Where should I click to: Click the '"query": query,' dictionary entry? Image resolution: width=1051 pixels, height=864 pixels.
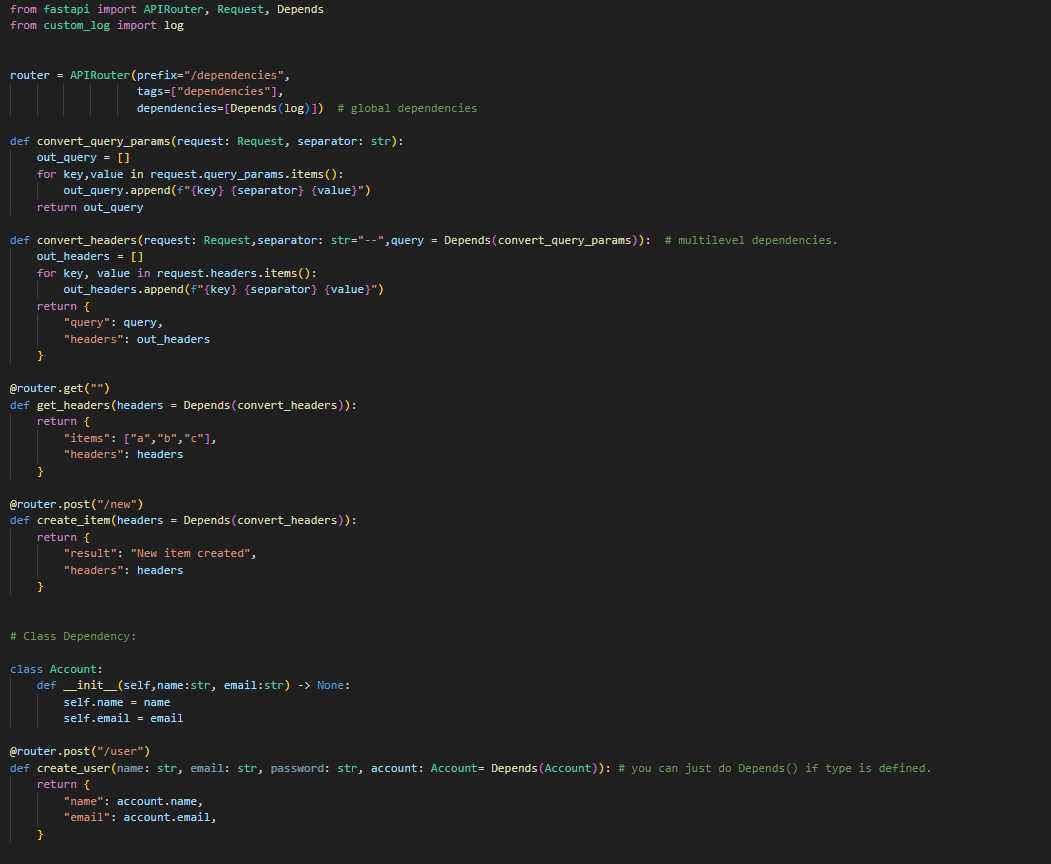(113, 322)
